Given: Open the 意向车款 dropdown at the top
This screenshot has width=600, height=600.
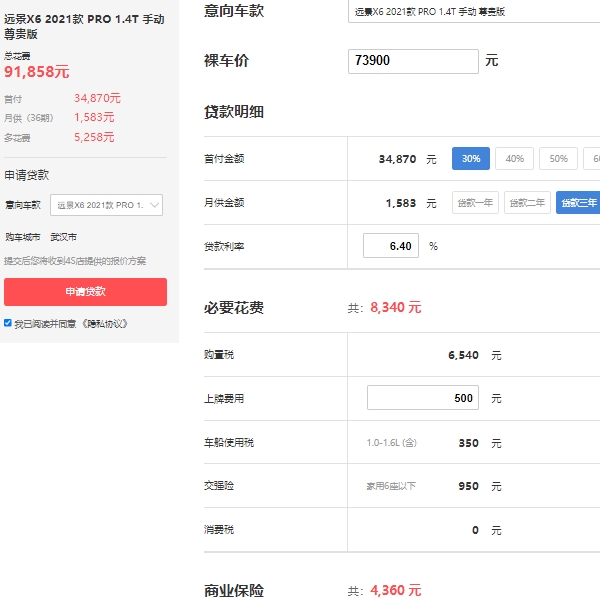Looking at the screenshot, I should coord(475,12).
